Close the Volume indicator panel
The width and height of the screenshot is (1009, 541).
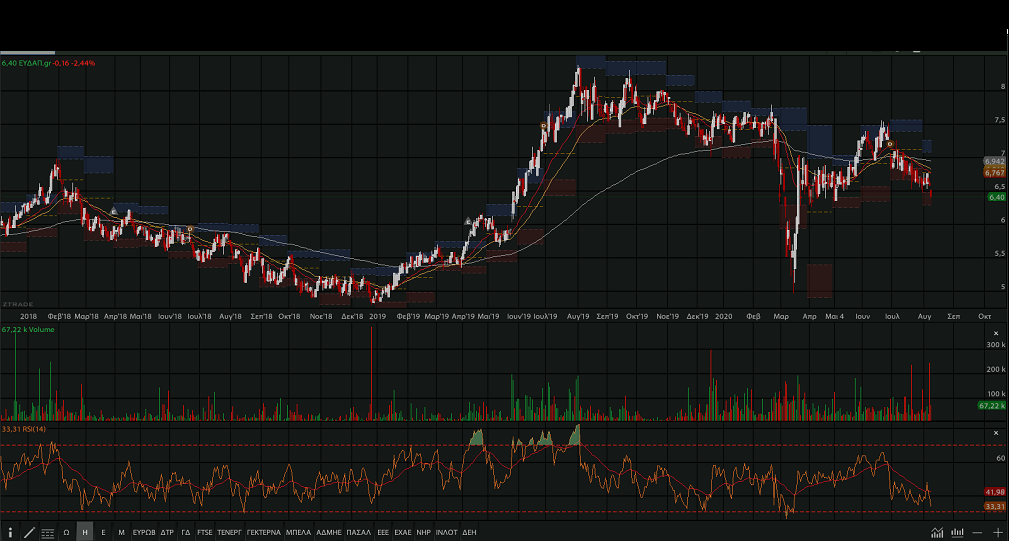(x=995, y=333)
